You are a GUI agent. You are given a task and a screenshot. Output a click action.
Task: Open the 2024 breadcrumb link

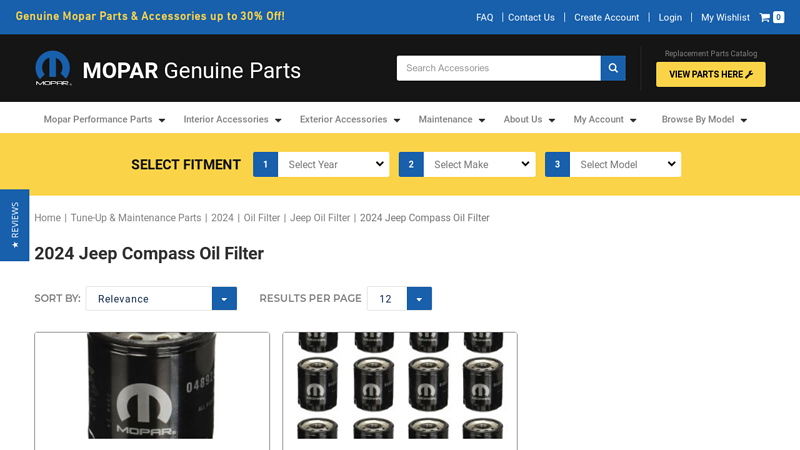point(222,218)
